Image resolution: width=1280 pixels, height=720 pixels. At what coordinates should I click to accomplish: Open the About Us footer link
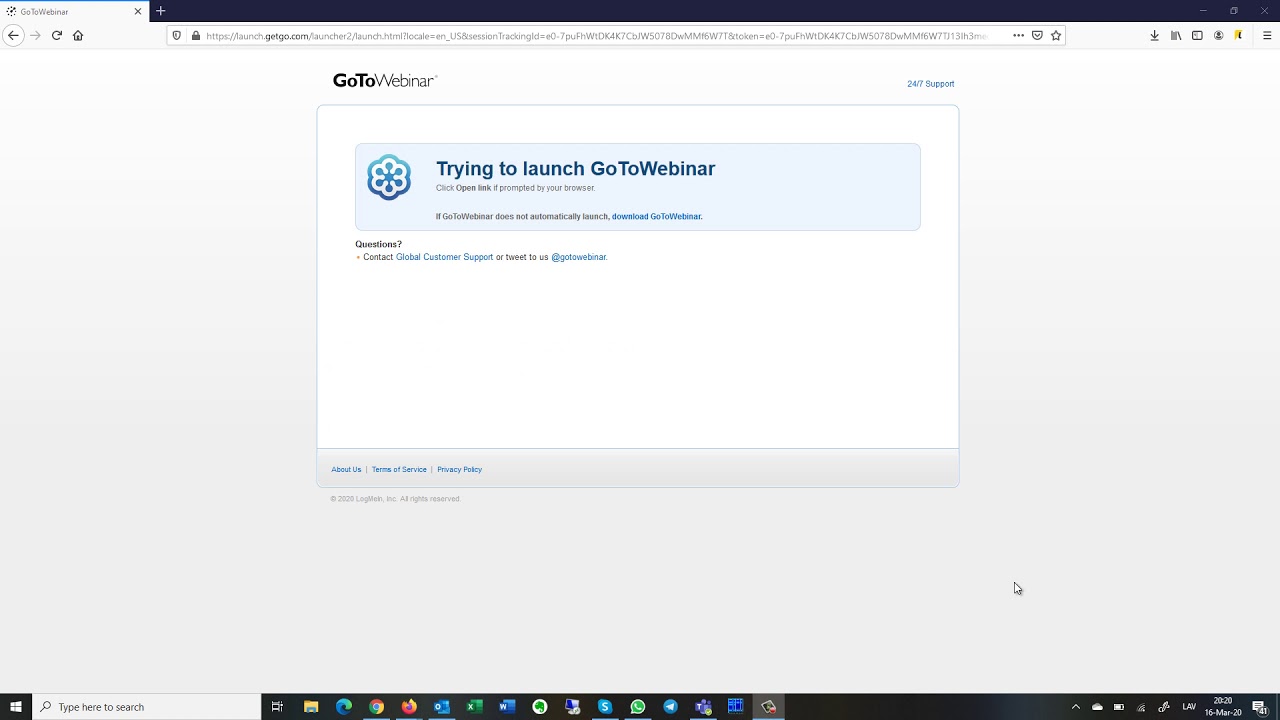[x=346, y=469]
